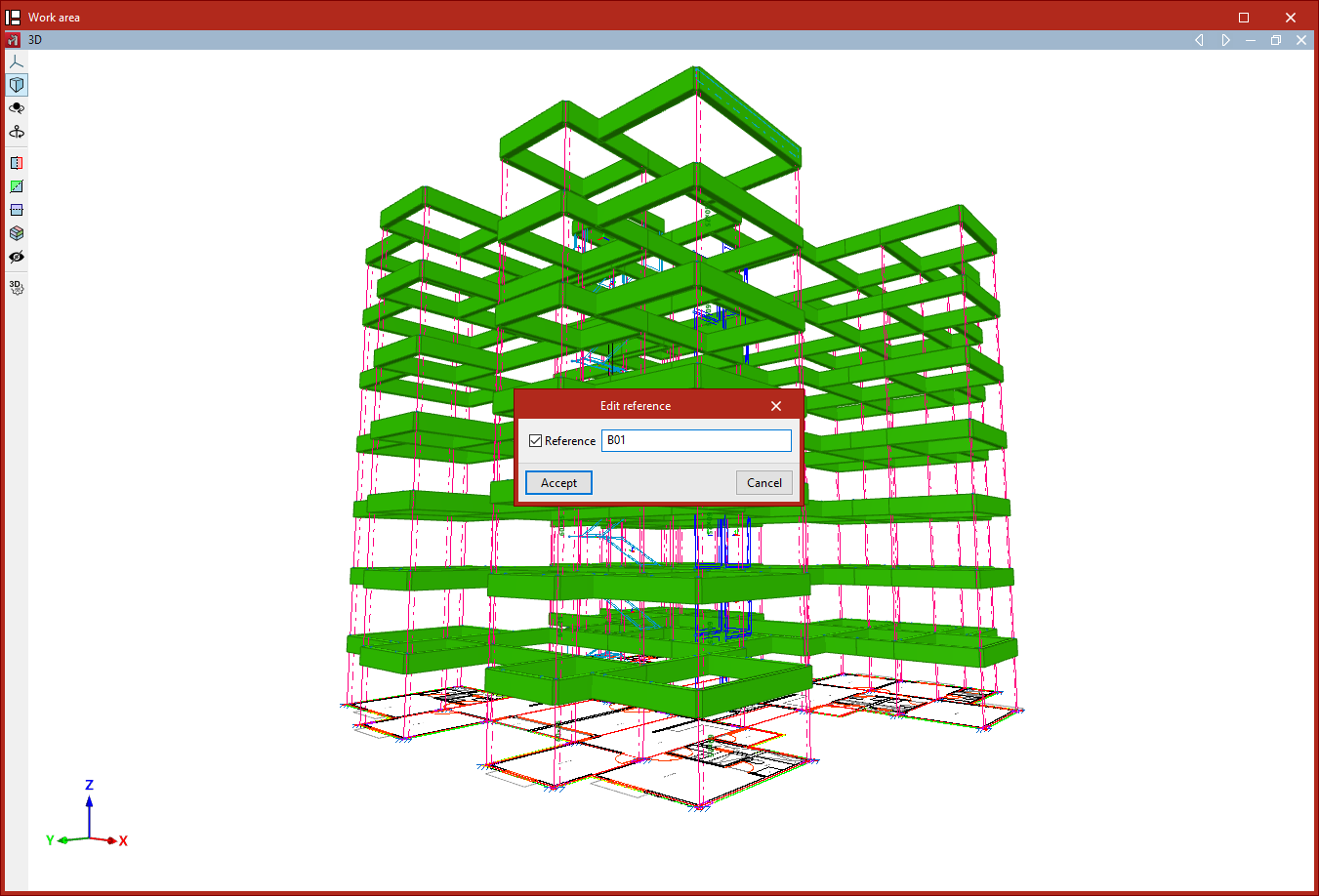Toggle the crossed-out eye visibility tool
This screenshot has width=1319, height=896.
pyautogui.click(x=17, y=257)
